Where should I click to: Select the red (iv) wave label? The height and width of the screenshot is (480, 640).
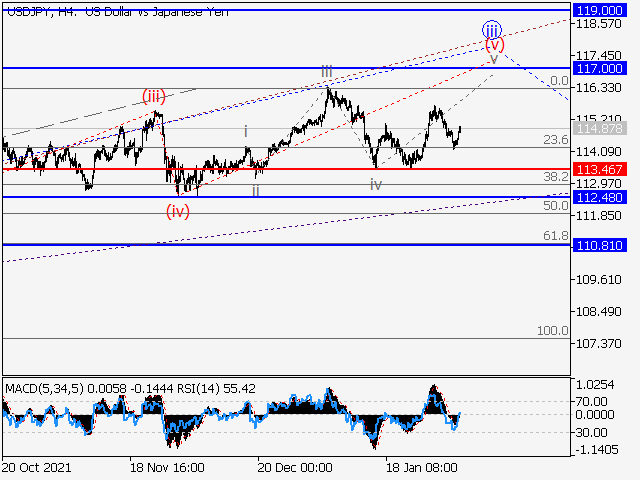pyautogui.click(x=178, y=211)
